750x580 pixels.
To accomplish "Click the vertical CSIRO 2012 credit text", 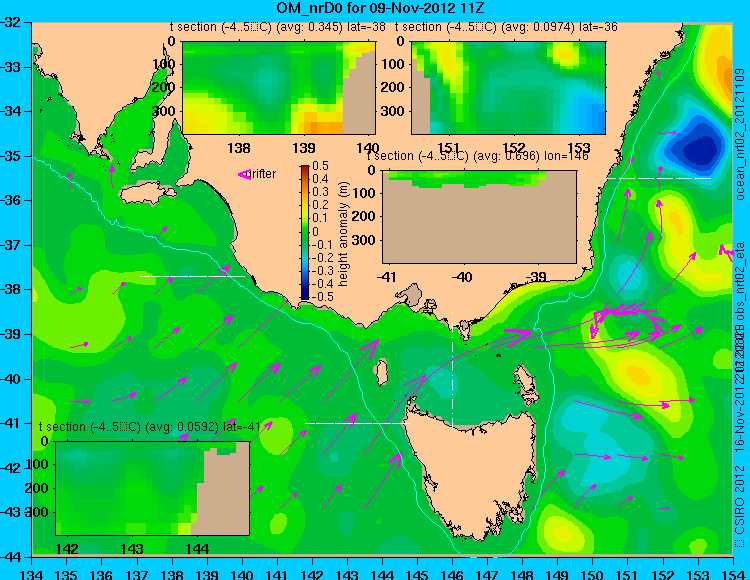I will click(x=740, y=505).
